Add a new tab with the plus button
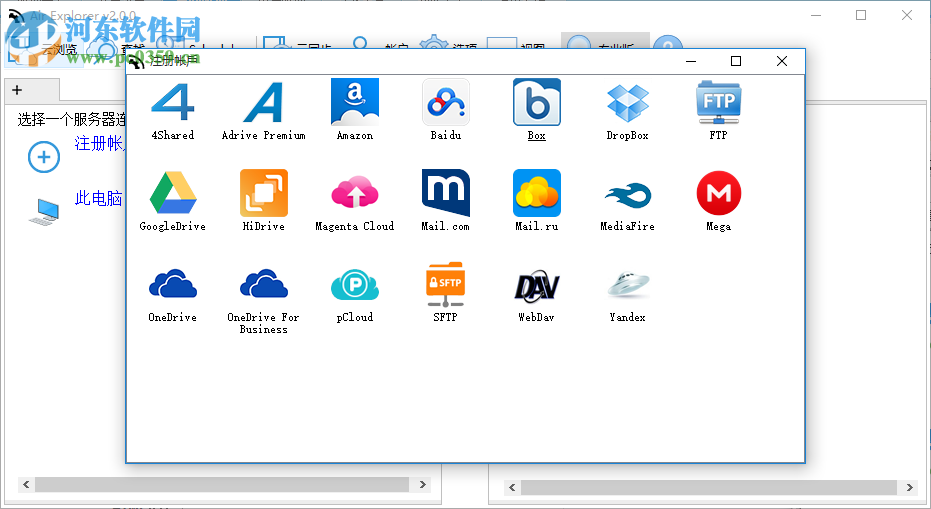The width and height of the screenshot is (931, 509). tap(17, 90)
